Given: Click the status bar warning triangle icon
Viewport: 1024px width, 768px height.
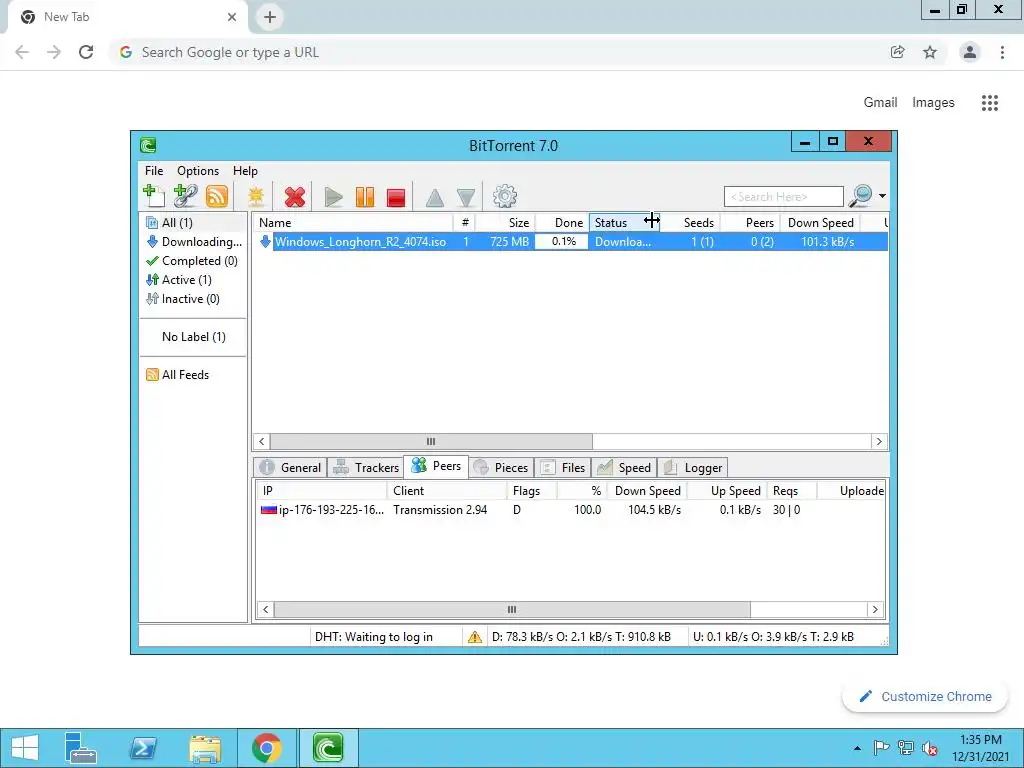Looking at the screenshot, I should [x=475, y=637].
